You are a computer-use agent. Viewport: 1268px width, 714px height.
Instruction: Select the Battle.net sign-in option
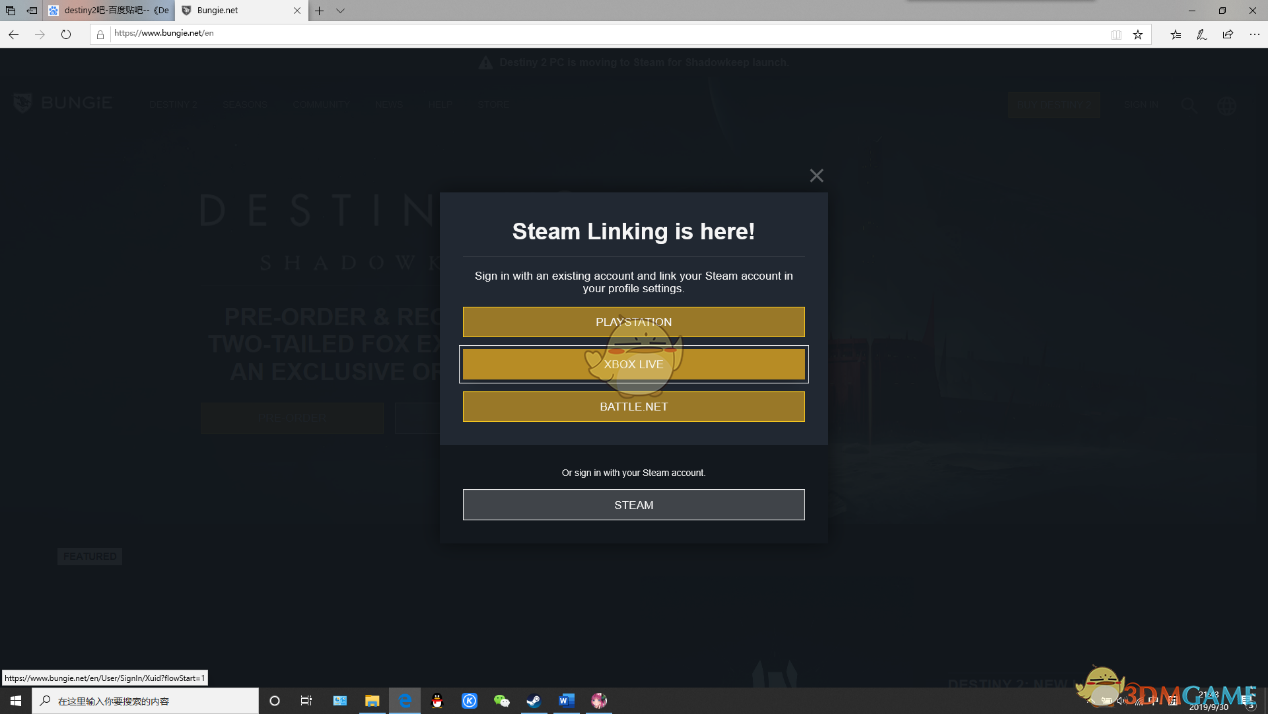(x=633, y=406)
